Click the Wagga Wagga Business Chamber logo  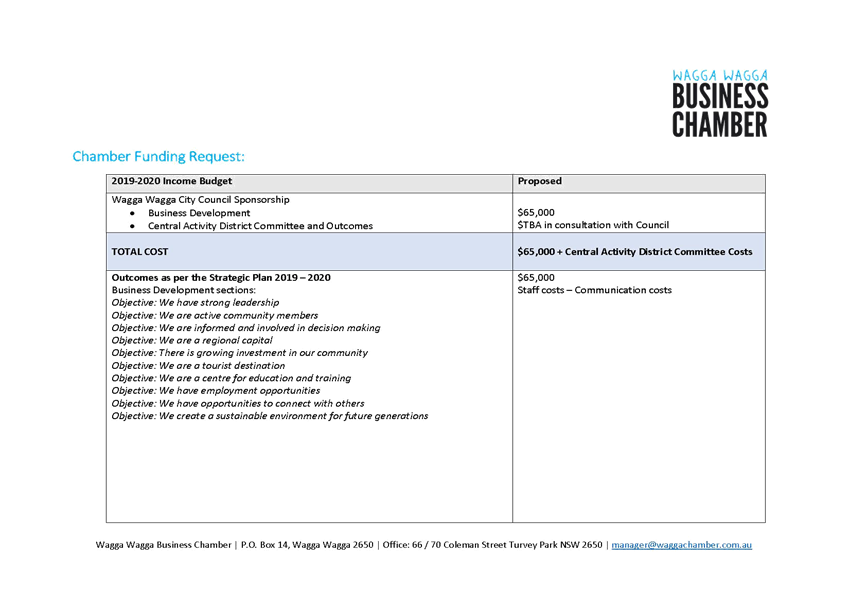click(720, 103)
